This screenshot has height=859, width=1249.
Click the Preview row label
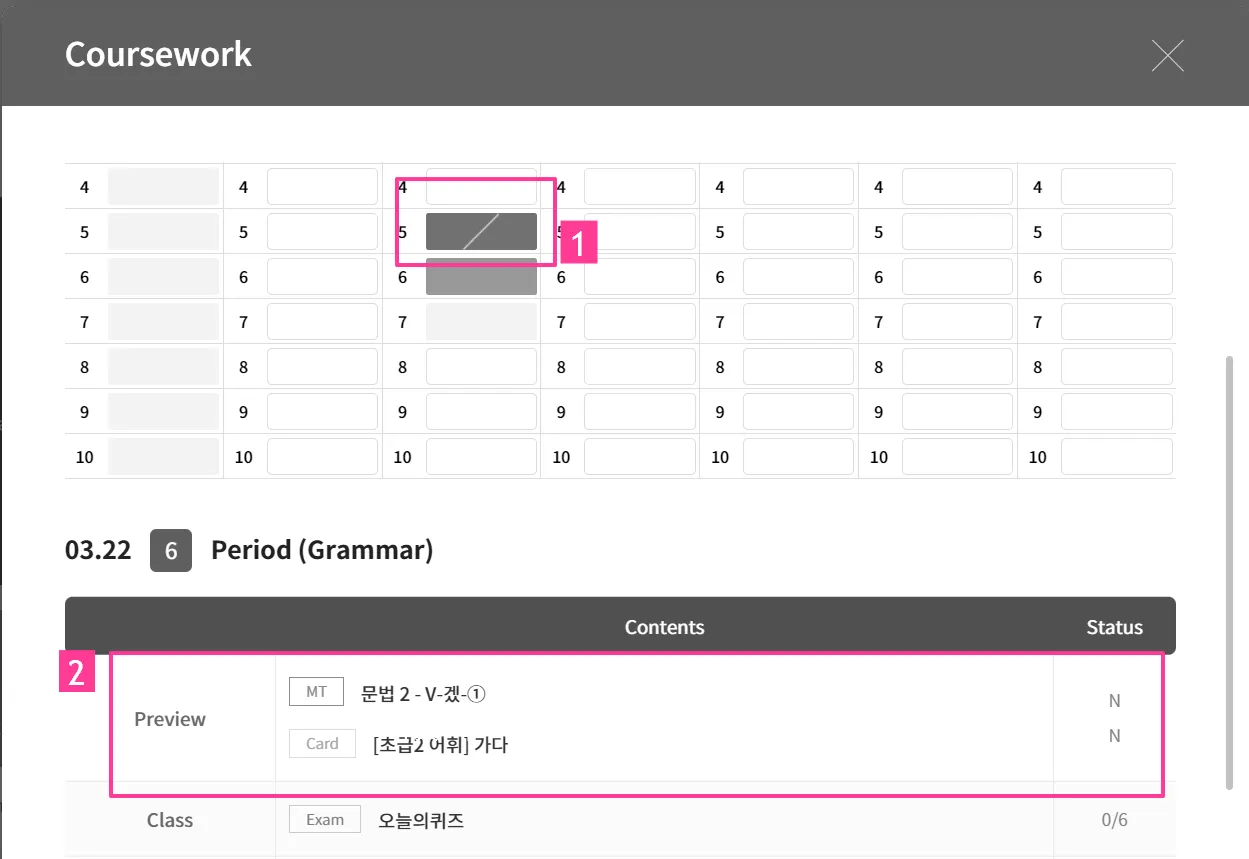(170, 719)
